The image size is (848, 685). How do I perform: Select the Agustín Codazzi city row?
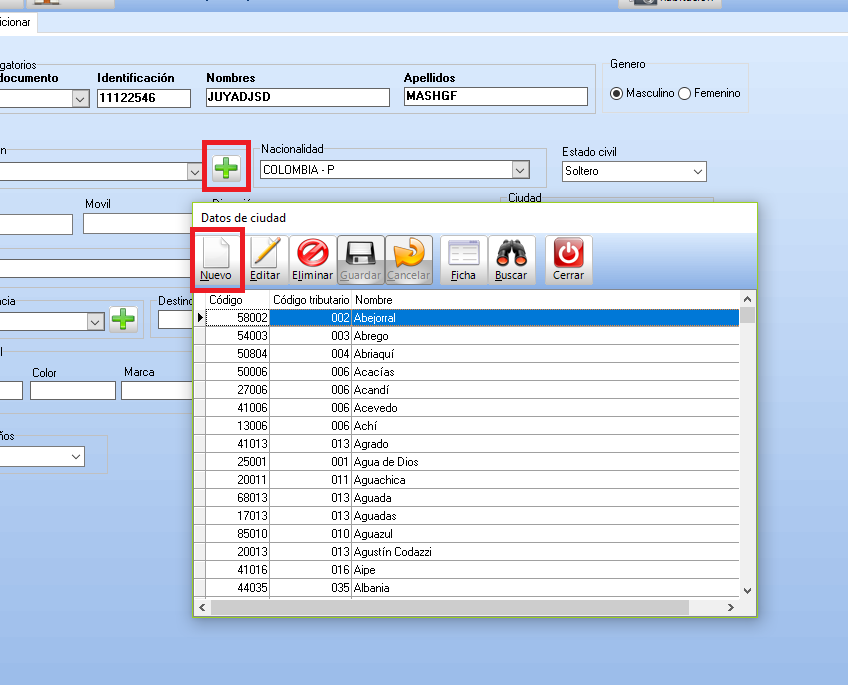392,552
